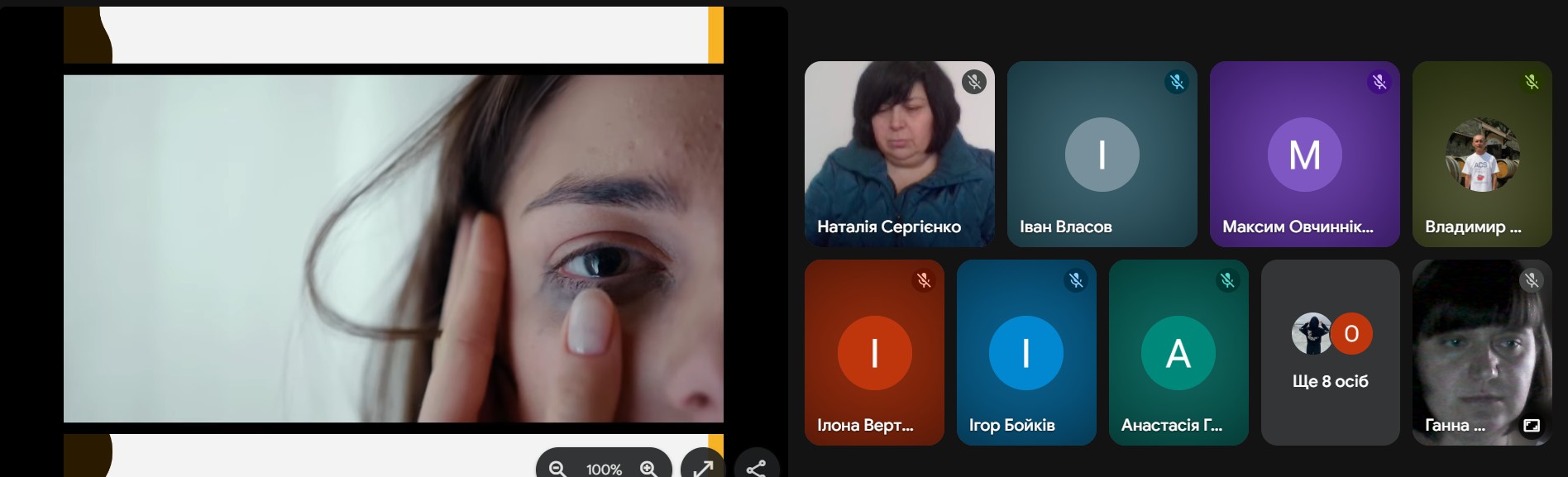This screenshot has width=1568, height=477.
Task: Click muted mic icon on Ілона Верт tile
Action: [924, 280]
